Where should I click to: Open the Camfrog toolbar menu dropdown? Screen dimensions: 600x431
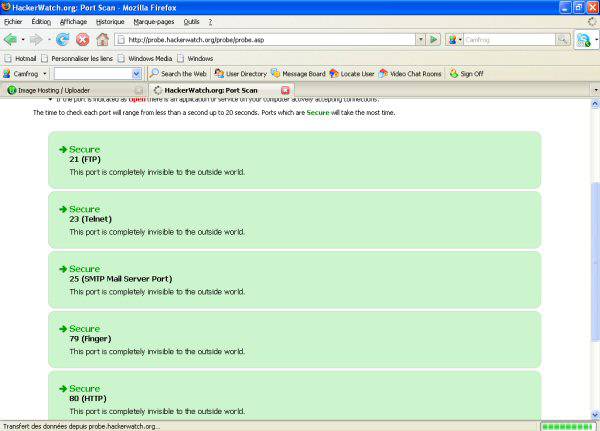[x=45, y=73]
